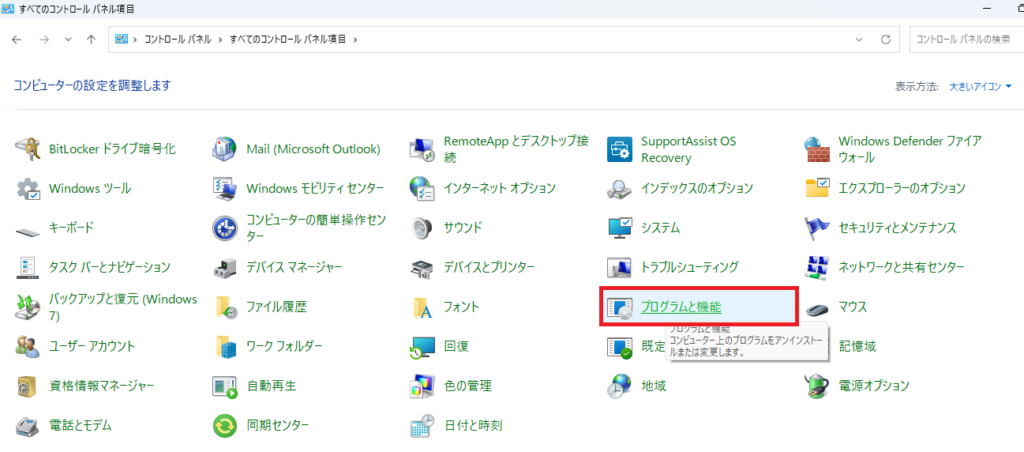Viewport: 1024px width, 452px height.
Task: Open the コンピューターの簡単操作センター icon
Action: pos(225,228)
